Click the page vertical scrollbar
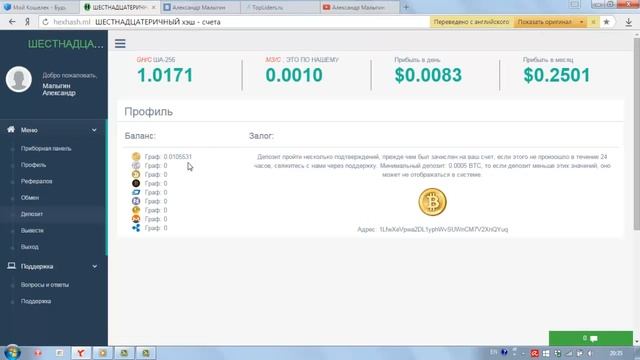640x360 pixels. coord(637,134)
